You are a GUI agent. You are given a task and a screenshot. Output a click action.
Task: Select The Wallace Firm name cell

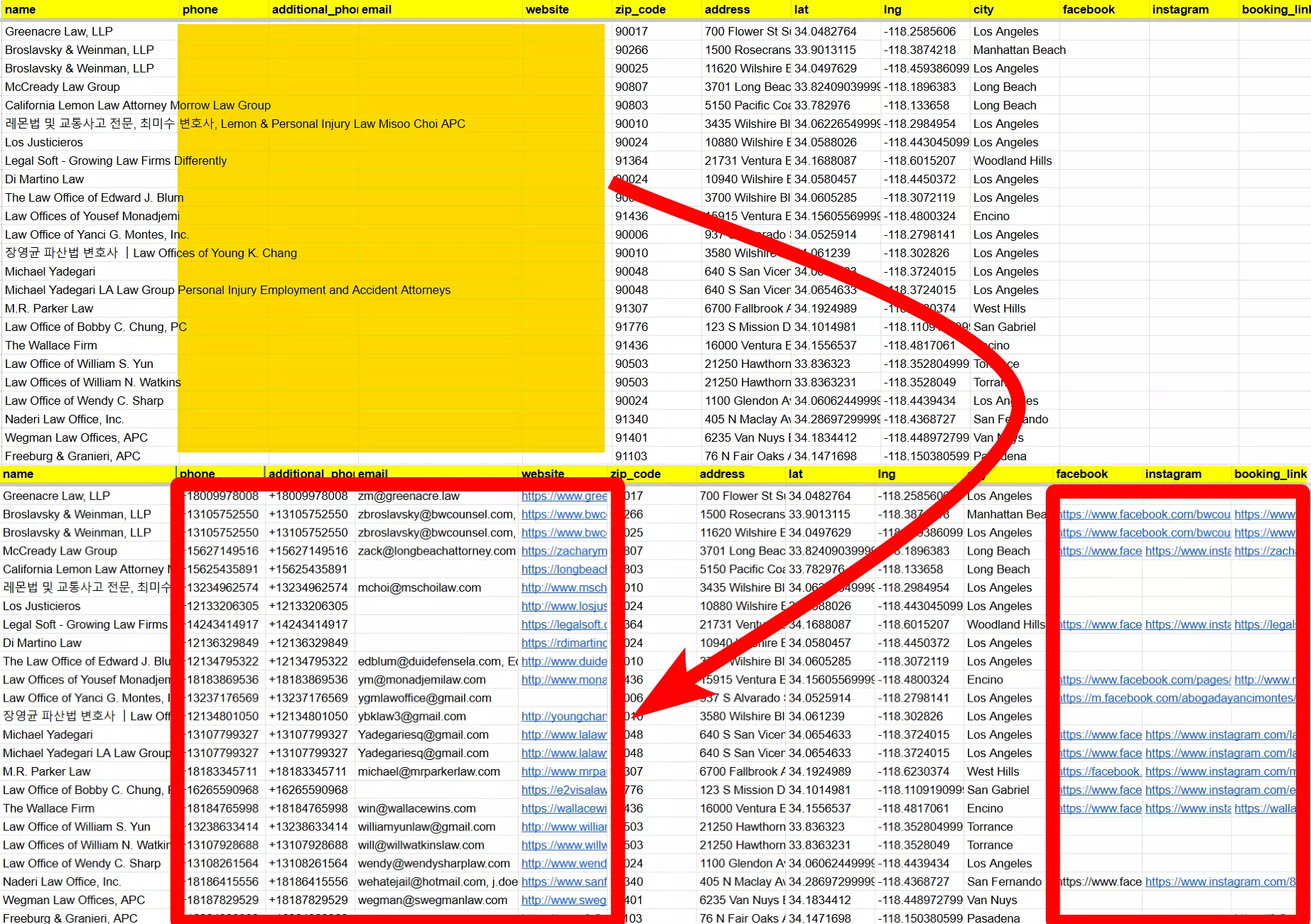click(x=50, y=345)
